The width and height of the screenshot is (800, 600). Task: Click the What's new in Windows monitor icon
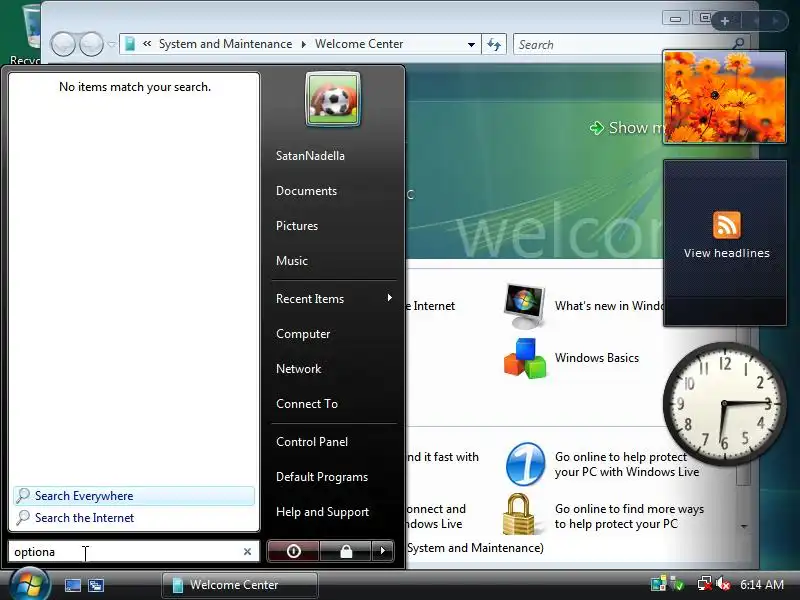coord(524,306)
